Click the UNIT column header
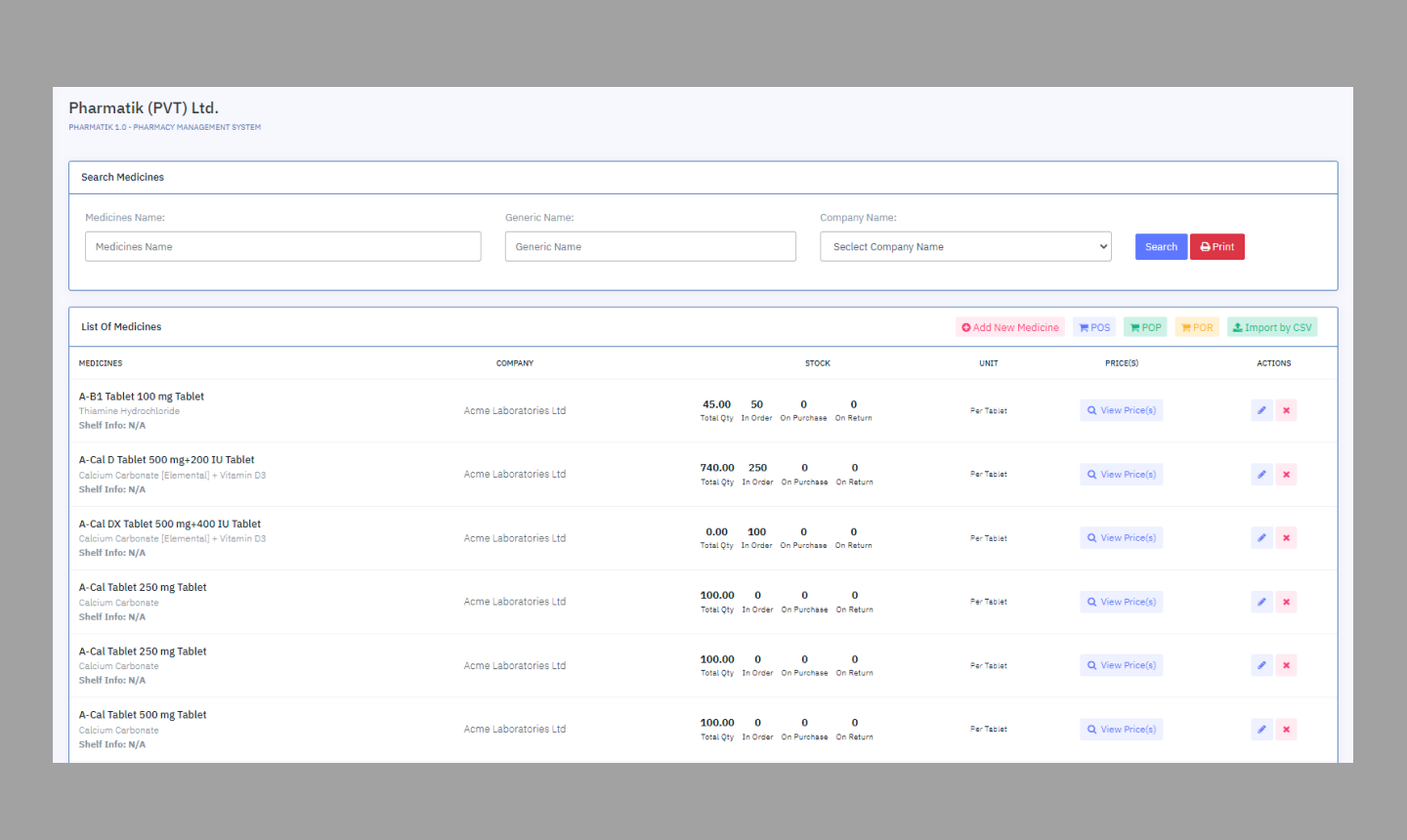The height and width of the screenshot is (840, 1407). (989, 363)
